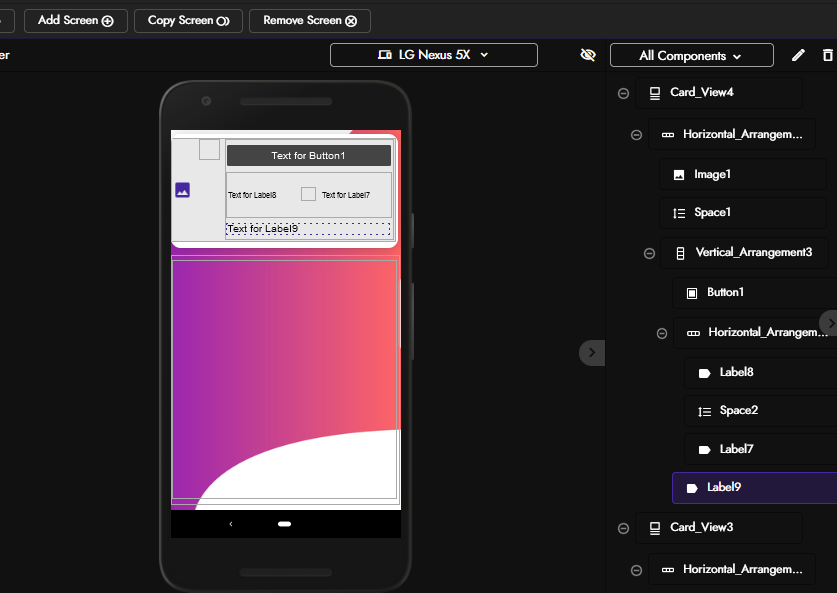Toggle hidden components visibility eye icon
Image resolution: width=837 pixels, height=593 pixels.
(x=588, y=55)
